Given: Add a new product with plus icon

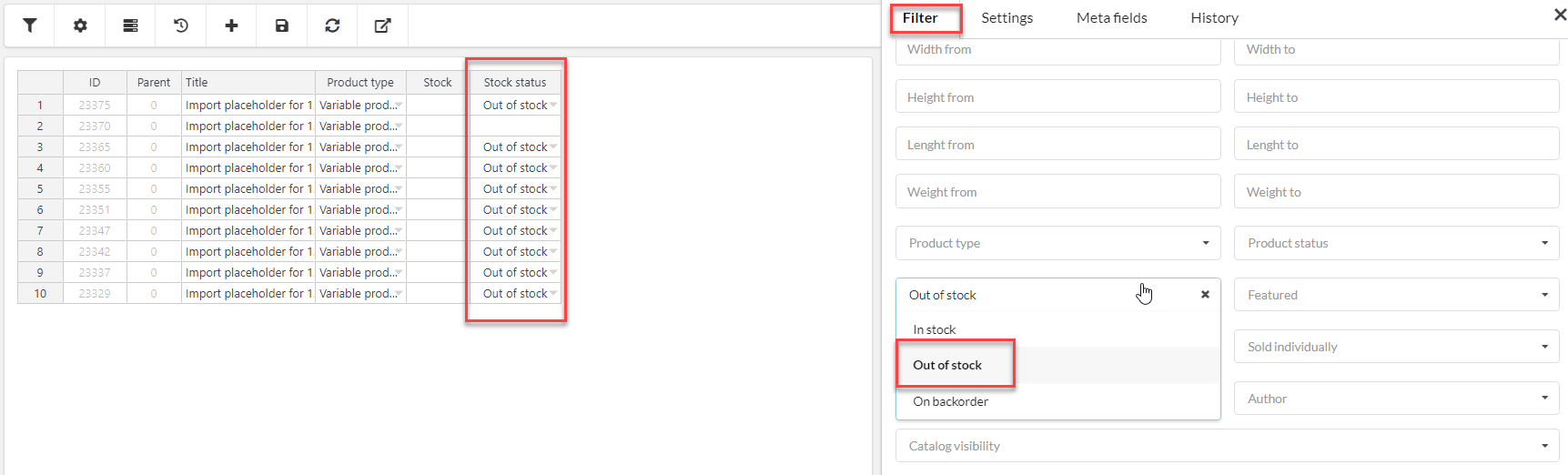Looking at the screenshot, I should [x=231, y=25].
